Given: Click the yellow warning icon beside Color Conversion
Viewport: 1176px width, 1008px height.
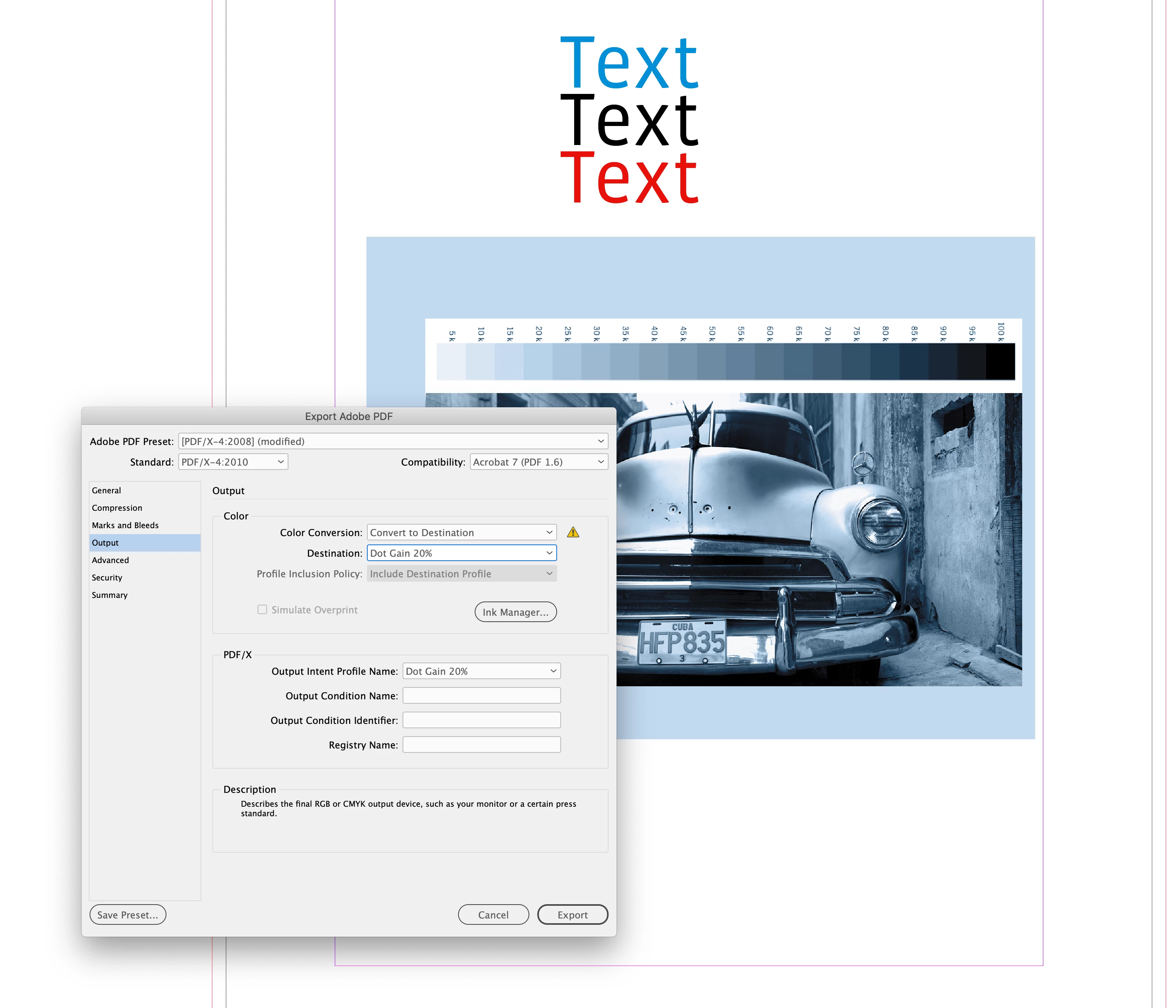Looking at the screenshot, I should (573, 533).
